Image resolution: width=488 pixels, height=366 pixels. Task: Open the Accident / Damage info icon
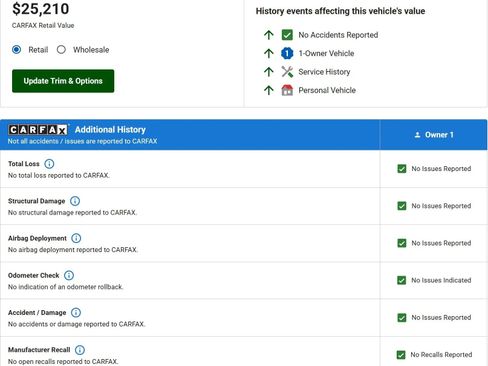[76, 313]
